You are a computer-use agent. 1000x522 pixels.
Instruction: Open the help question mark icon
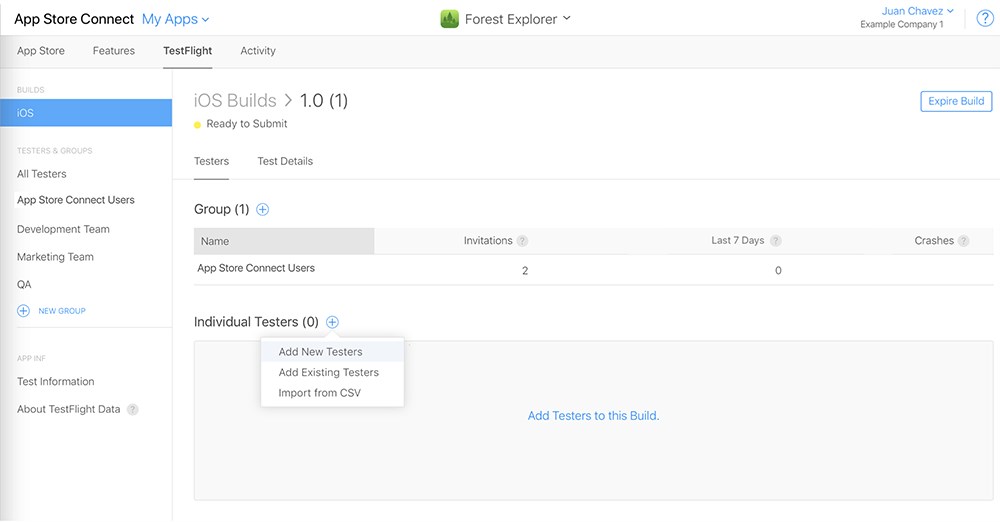coord(985,19)
